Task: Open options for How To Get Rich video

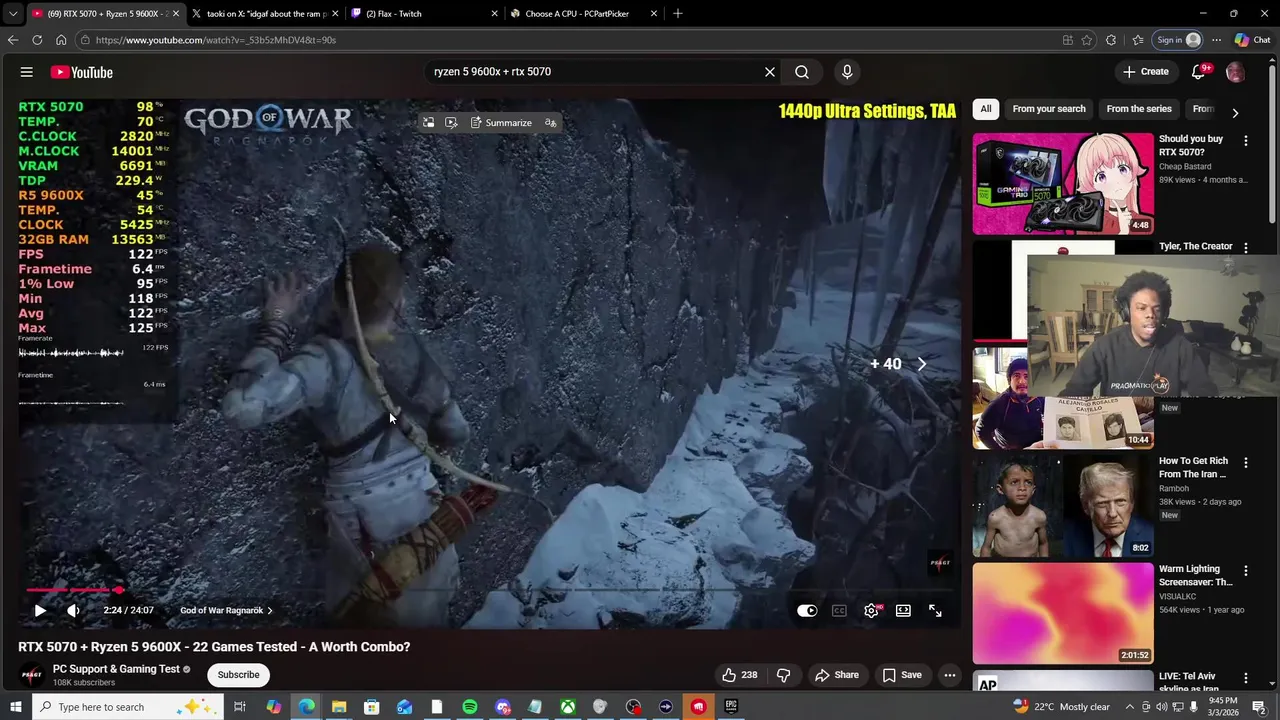Action: pyautogui.click(x=1245, y=463)
